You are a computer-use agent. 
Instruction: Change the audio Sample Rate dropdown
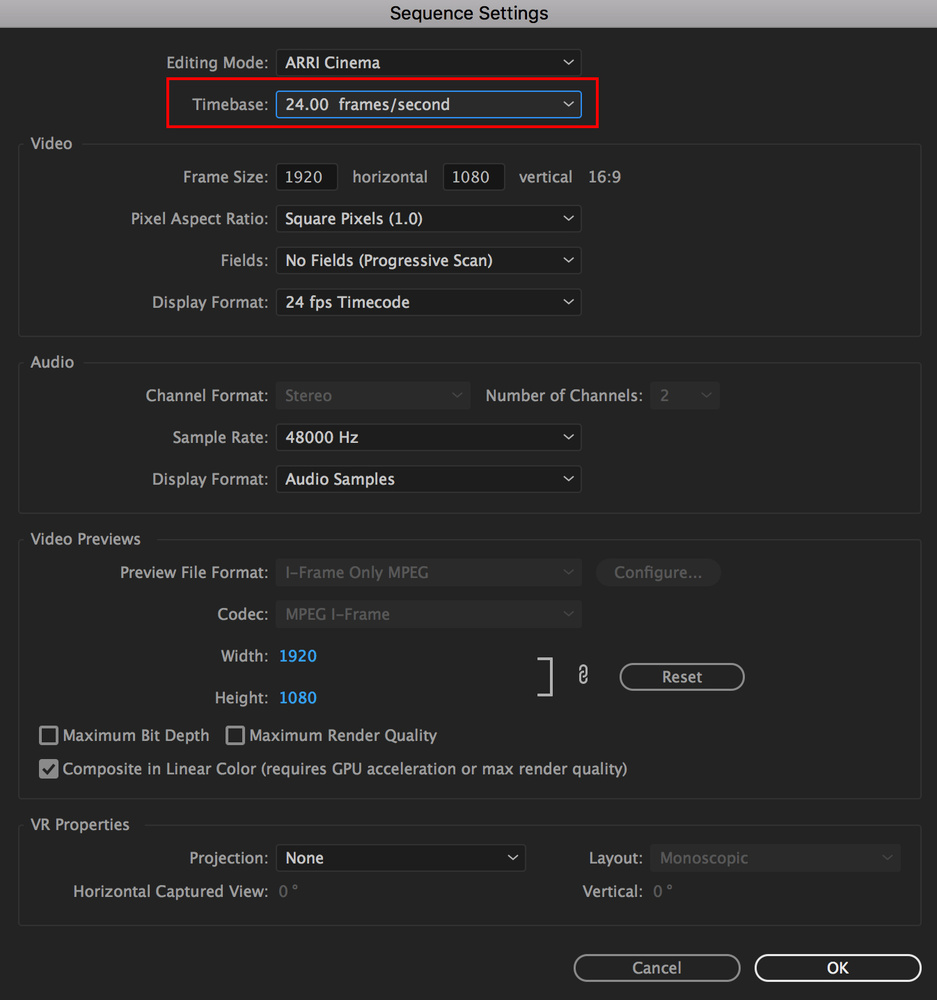428,438
